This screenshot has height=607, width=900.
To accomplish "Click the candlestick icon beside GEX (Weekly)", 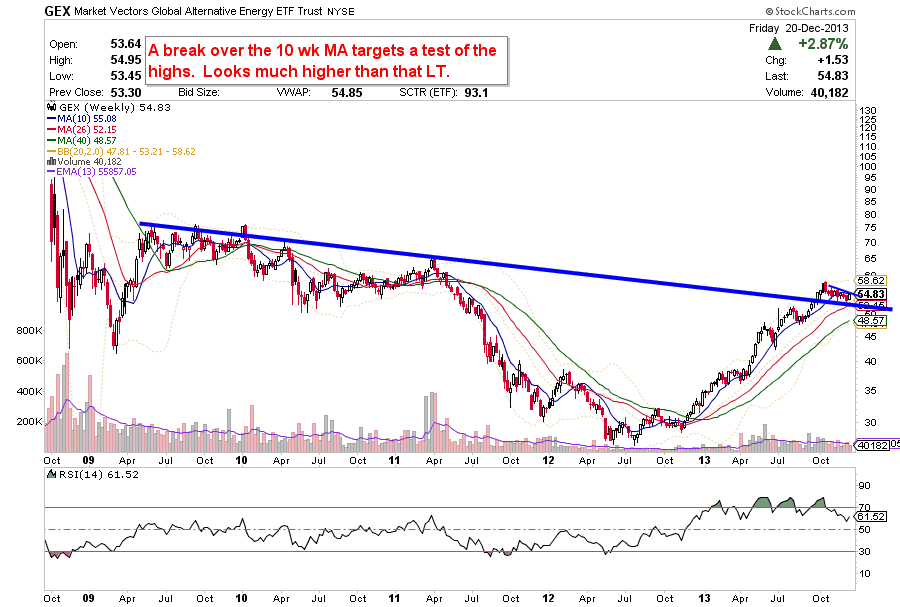I will tap(51, 107).
